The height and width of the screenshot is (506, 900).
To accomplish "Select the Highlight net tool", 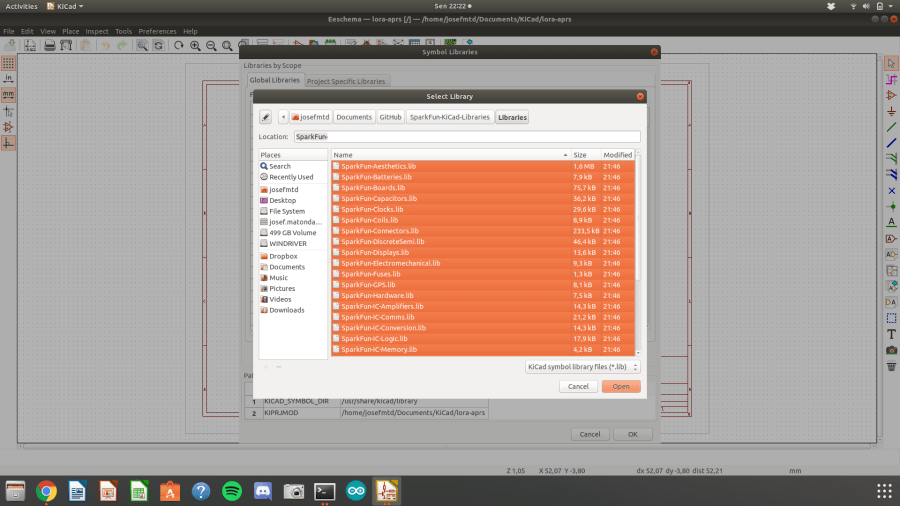I will click(x=891, y=79).
